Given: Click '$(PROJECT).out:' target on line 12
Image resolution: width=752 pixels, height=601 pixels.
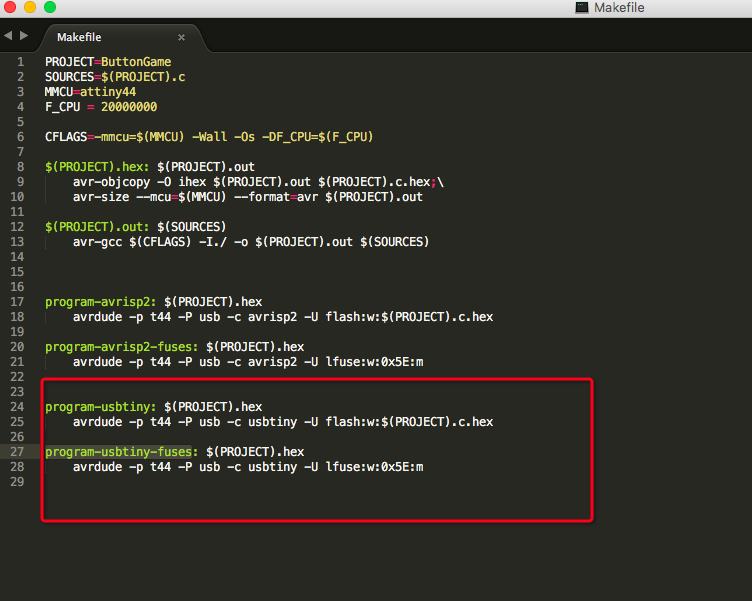Looking at the screenshot, I should [97, 227].
